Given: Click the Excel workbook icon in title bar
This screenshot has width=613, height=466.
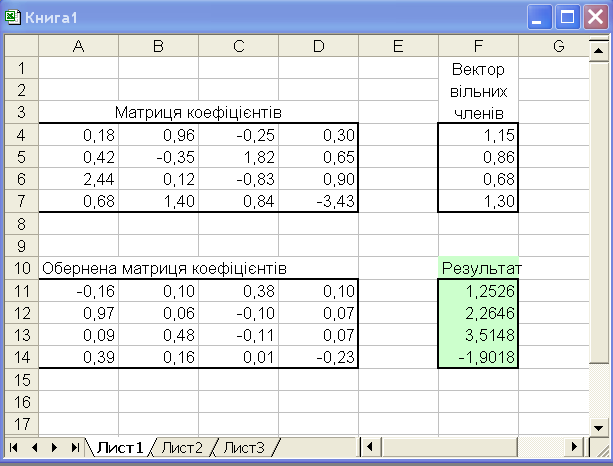Looking at the screenshot, I should pos(13,18).
